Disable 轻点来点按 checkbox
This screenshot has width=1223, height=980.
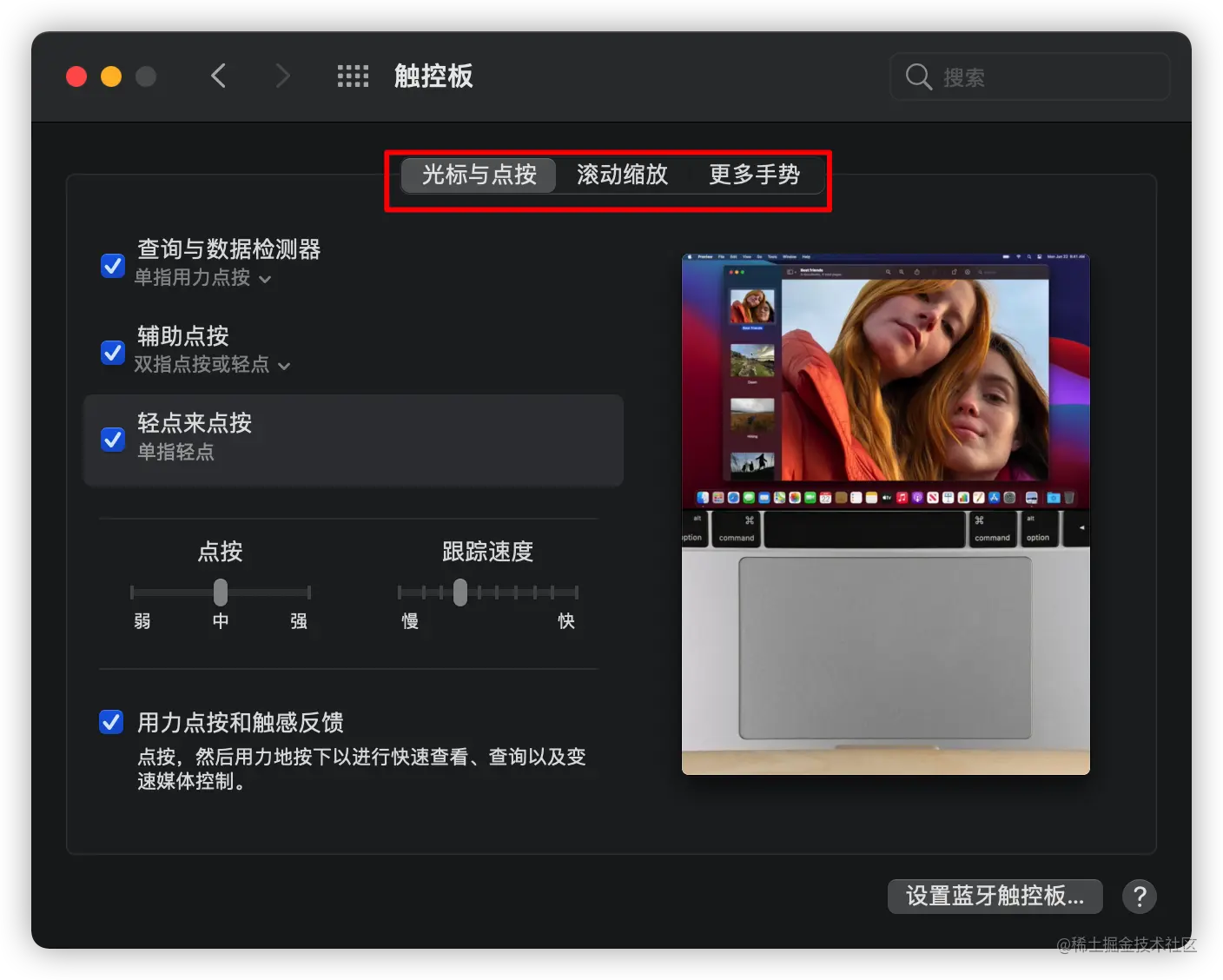pyautogui.click(x=113, y=439)
